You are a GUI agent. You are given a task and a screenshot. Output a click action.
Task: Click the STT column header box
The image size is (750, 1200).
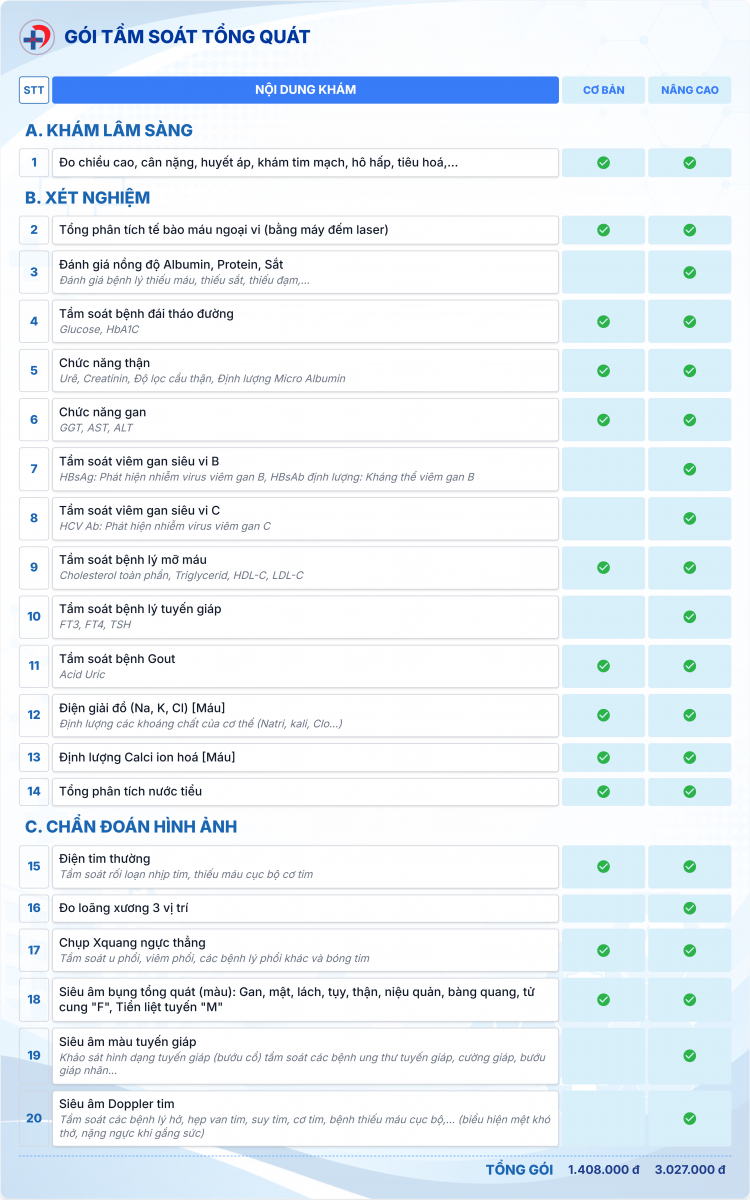pos(34,90)
